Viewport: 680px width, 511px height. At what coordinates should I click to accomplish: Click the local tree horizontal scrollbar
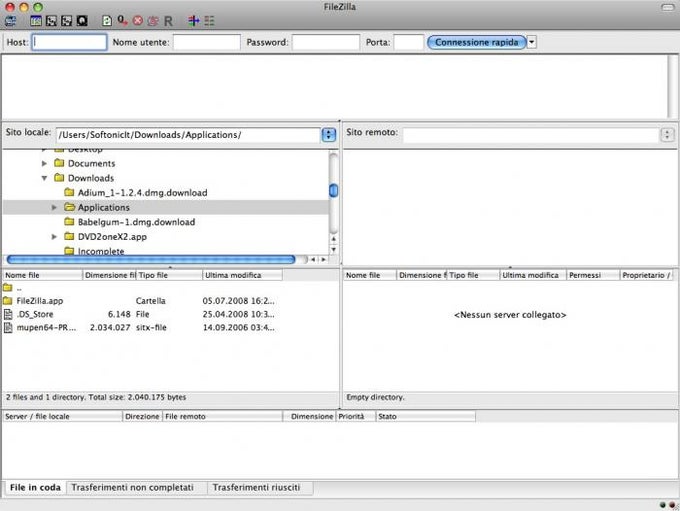(x=151, y=259)
